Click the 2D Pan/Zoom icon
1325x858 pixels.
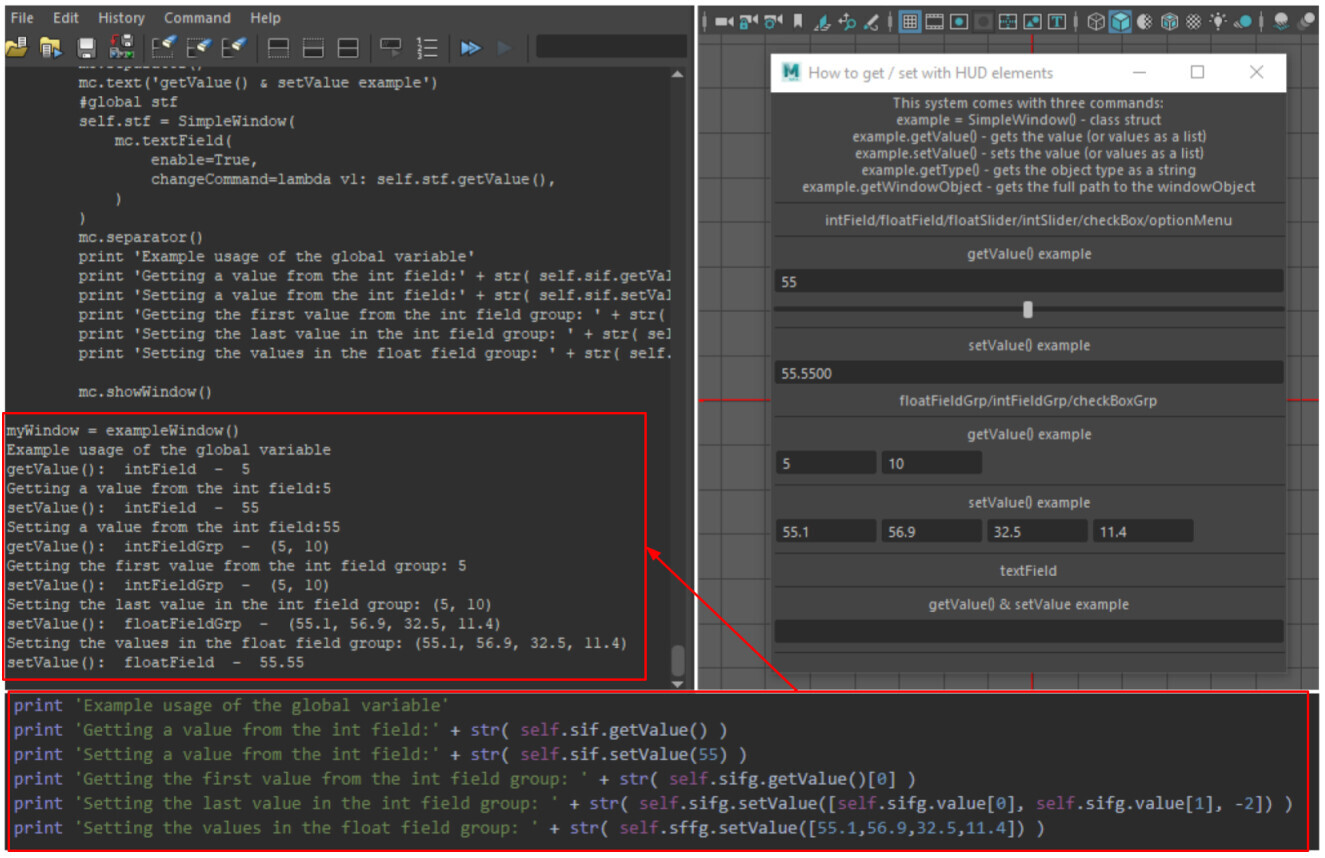pyautogui.click(x=847, y=21)
